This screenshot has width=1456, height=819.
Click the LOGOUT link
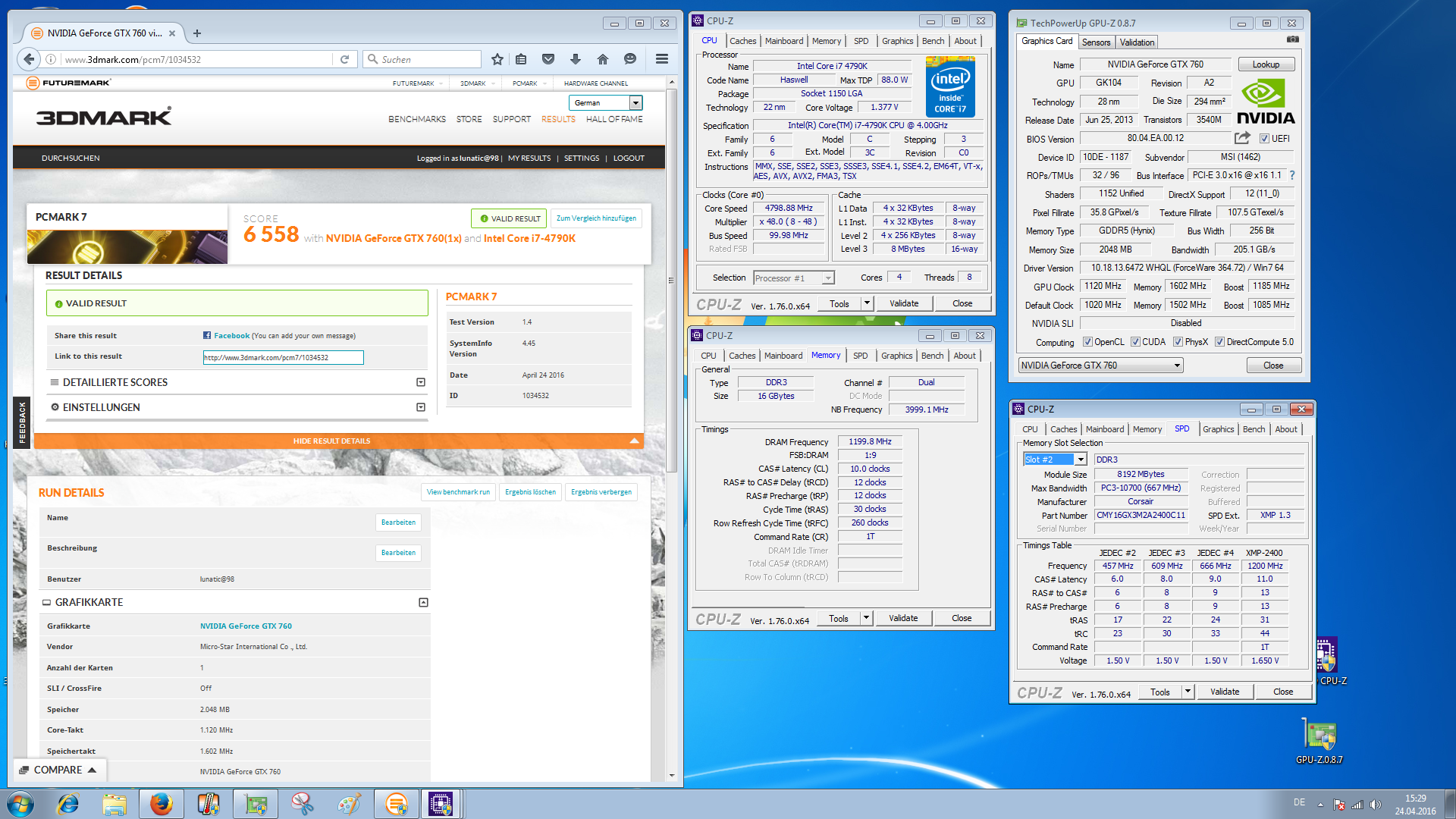[629, 158]
